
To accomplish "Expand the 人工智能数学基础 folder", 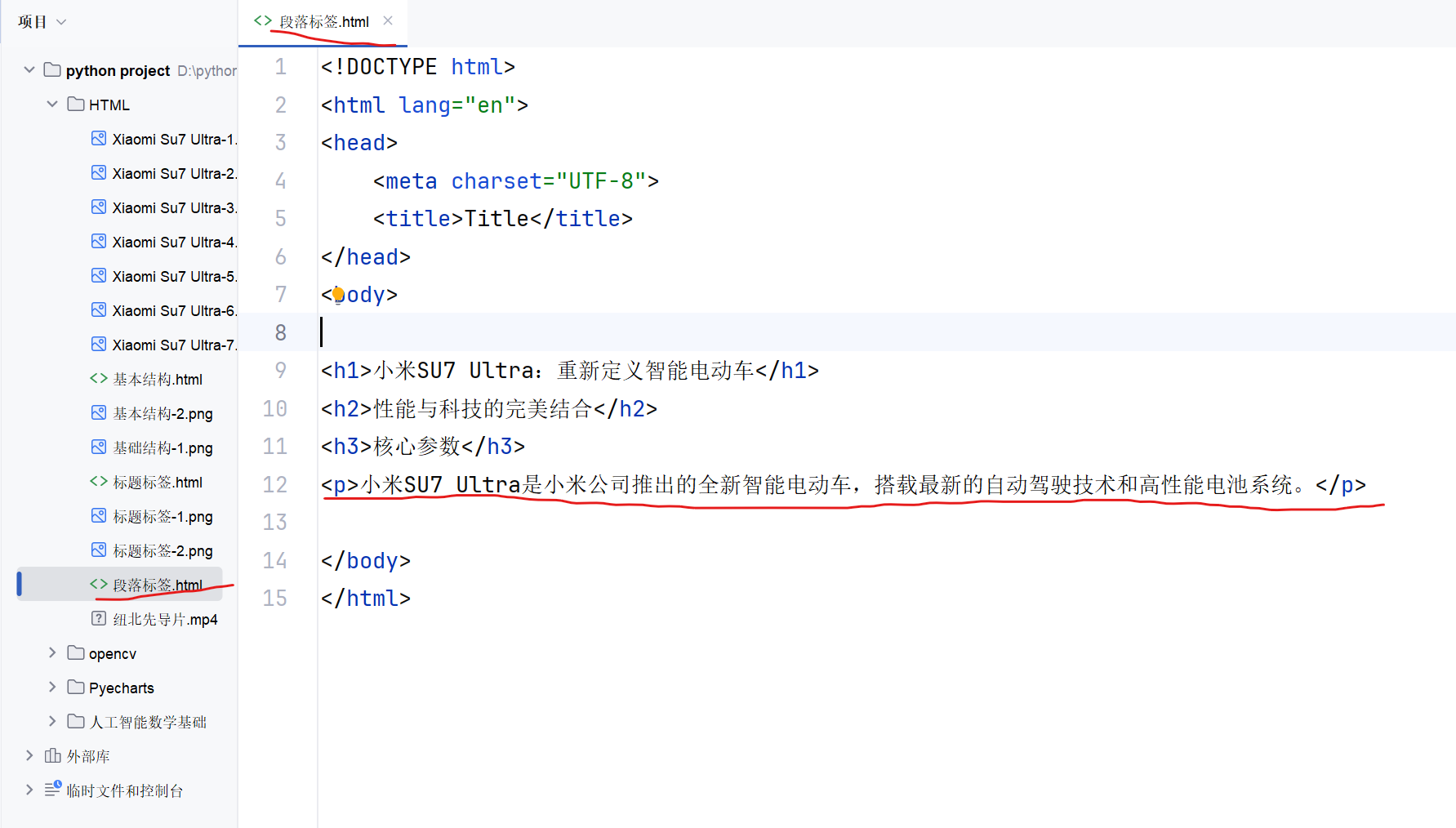I will [52, 721].
